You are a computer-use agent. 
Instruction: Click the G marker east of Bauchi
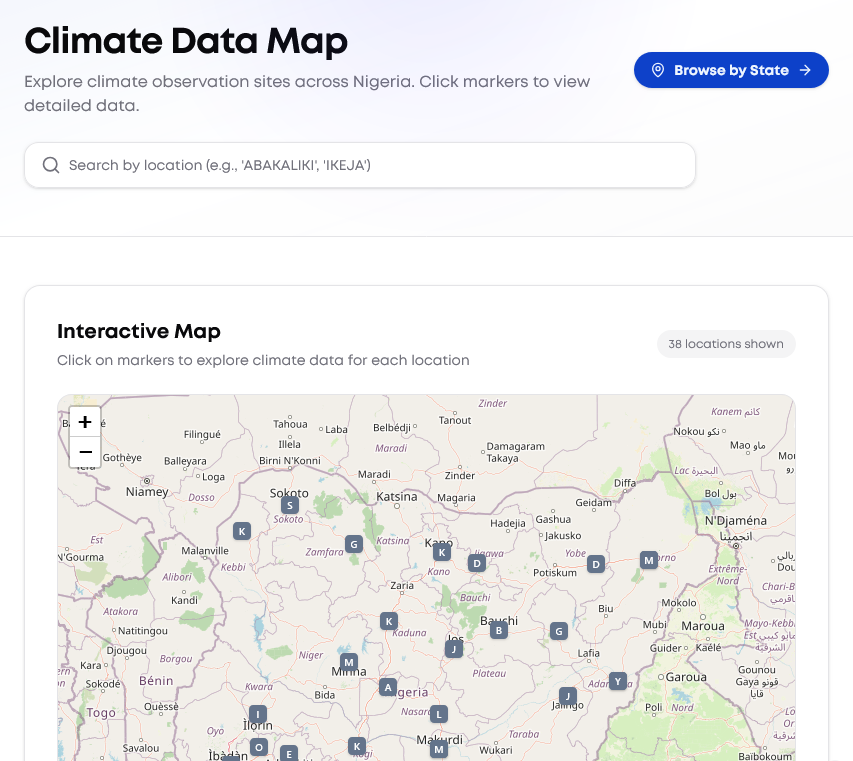point(559,631)
